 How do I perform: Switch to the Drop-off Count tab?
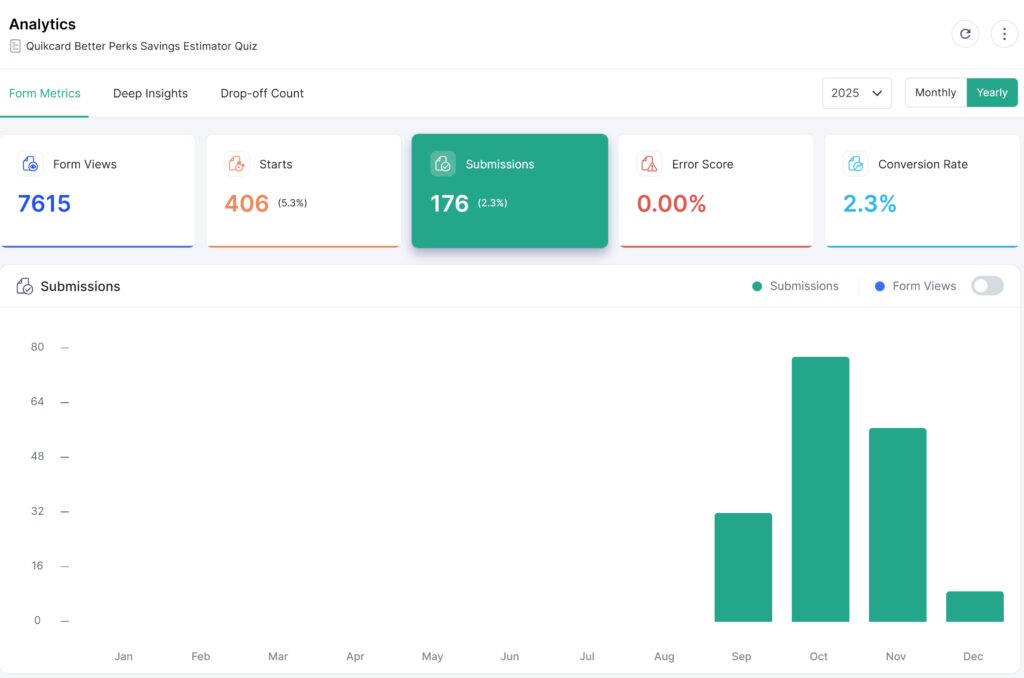pos(262,93)
